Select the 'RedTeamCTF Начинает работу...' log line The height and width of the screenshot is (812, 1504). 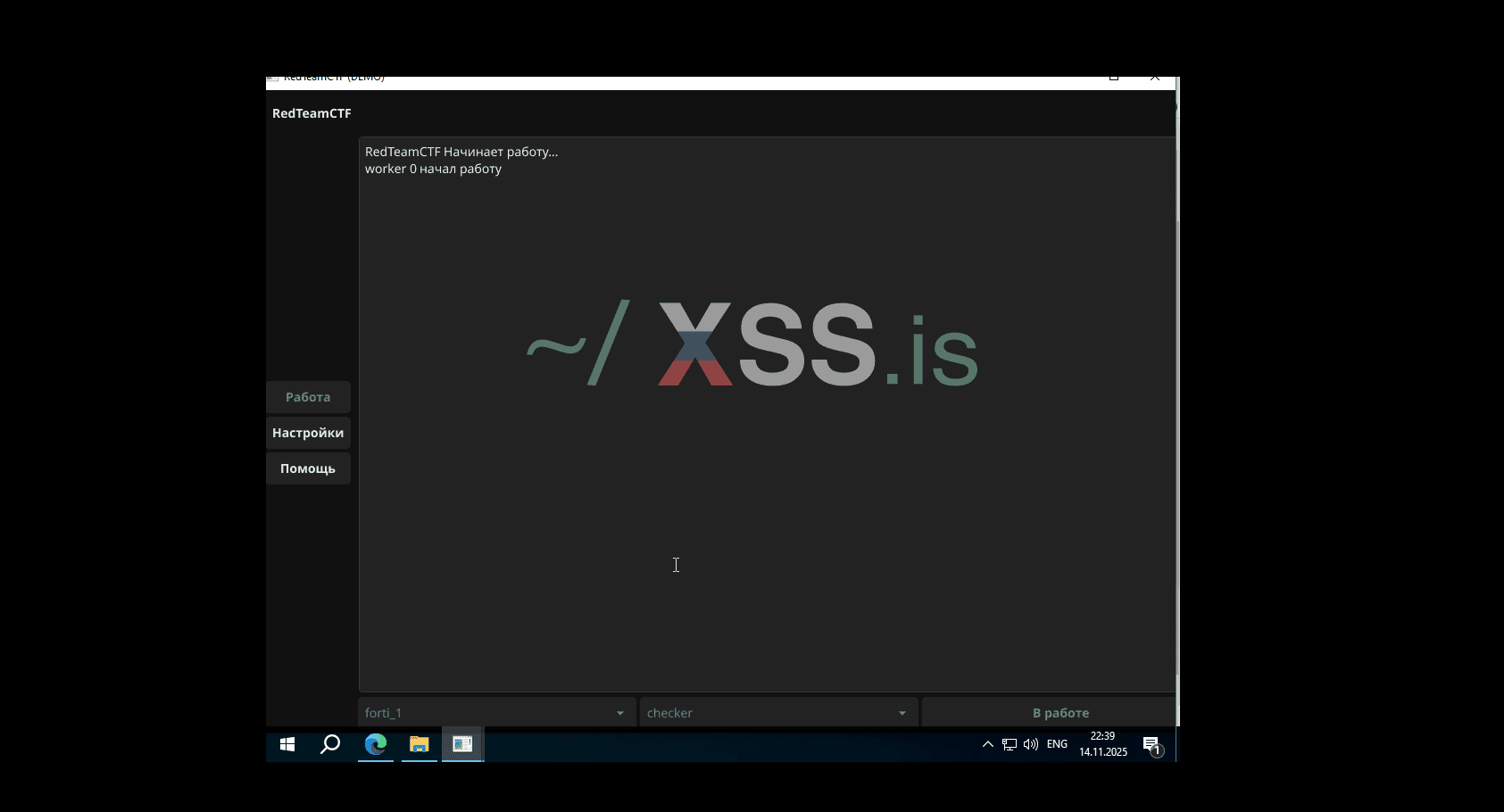click(461, 152)
